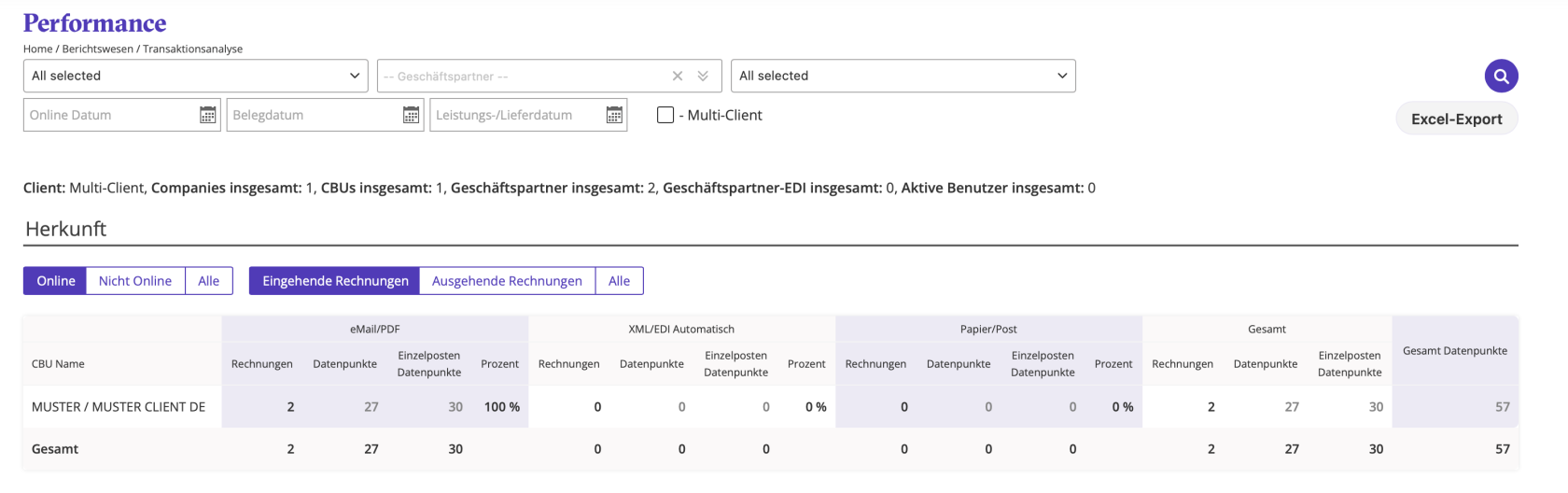This screenshot has height=493, width=1568.
Task: Open the Online Datum calendar picker
Action: click(x=207, y=115)
